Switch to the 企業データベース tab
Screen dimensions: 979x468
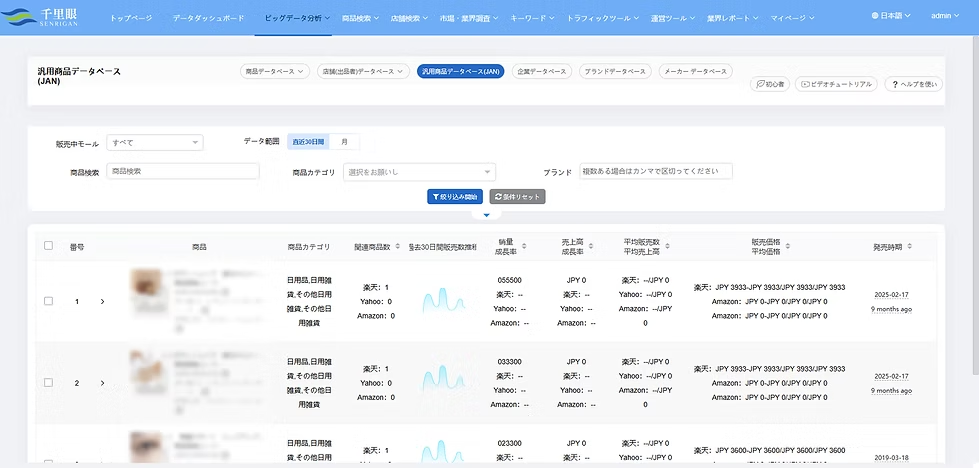(542, 71)
